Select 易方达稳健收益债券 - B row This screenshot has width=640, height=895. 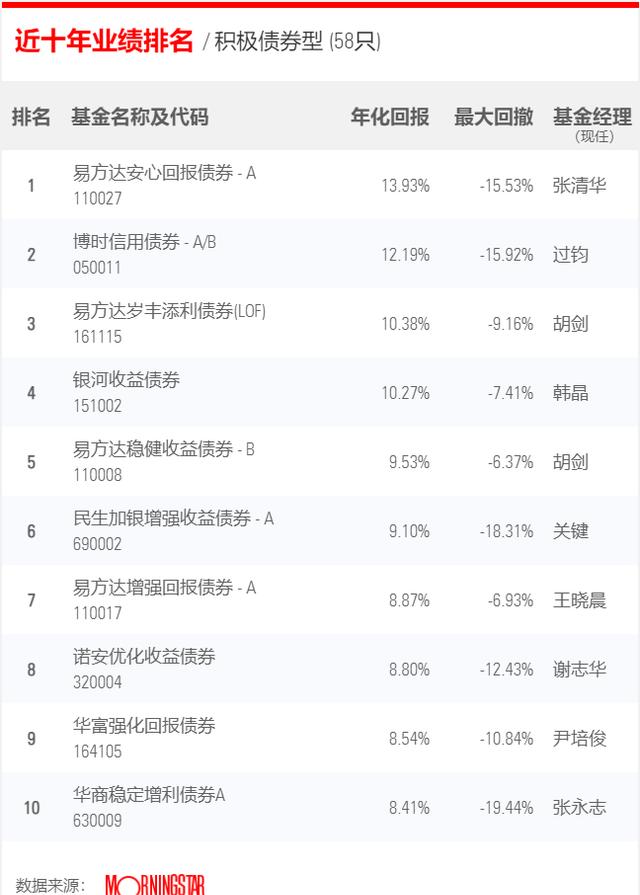click(320, 461)
